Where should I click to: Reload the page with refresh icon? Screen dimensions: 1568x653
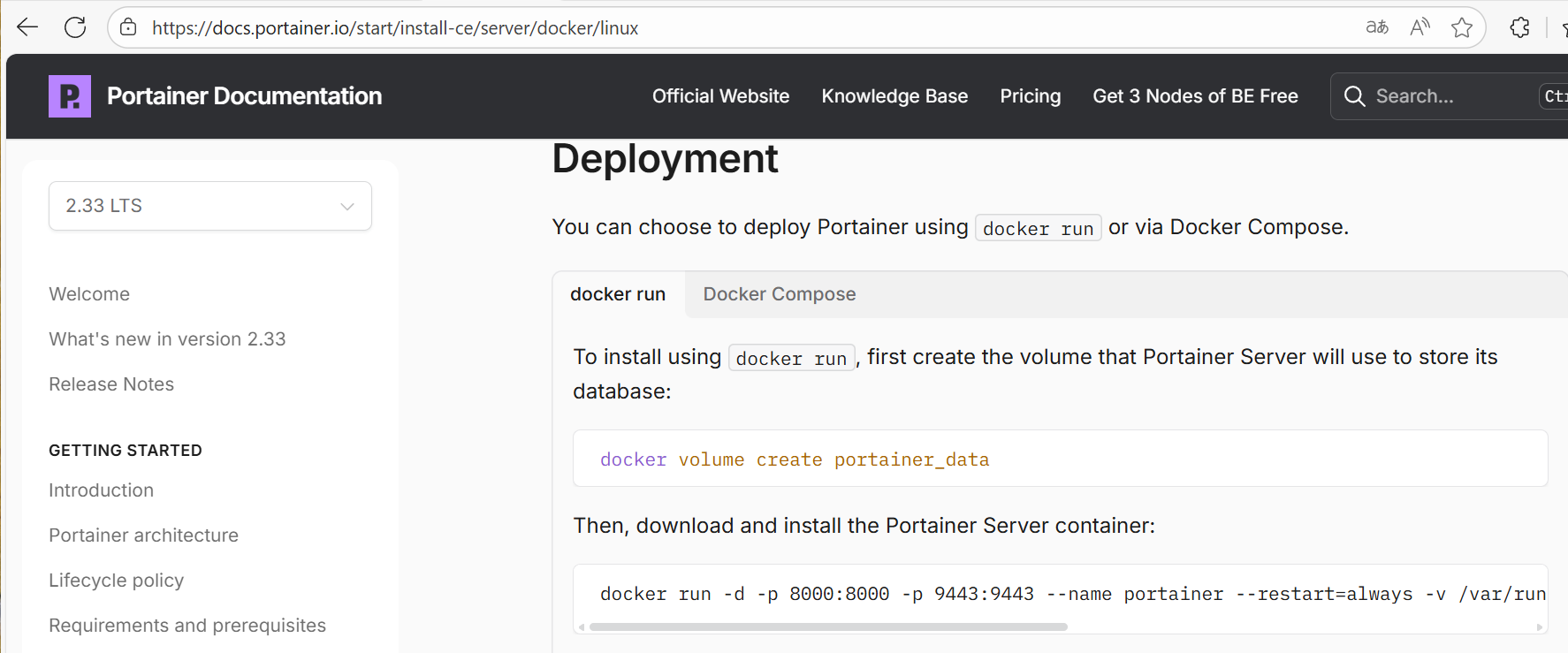click(x=75, y=27)
